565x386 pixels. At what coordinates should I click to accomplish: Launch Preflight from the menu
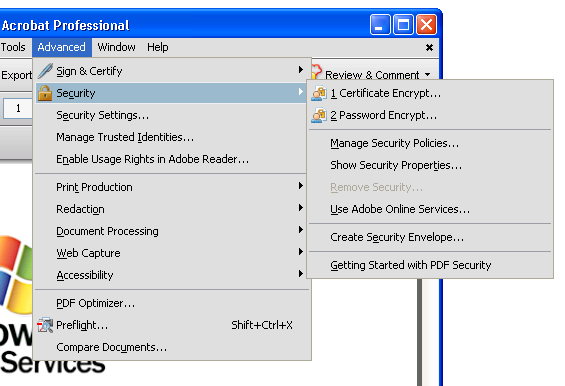coord(172,325)
